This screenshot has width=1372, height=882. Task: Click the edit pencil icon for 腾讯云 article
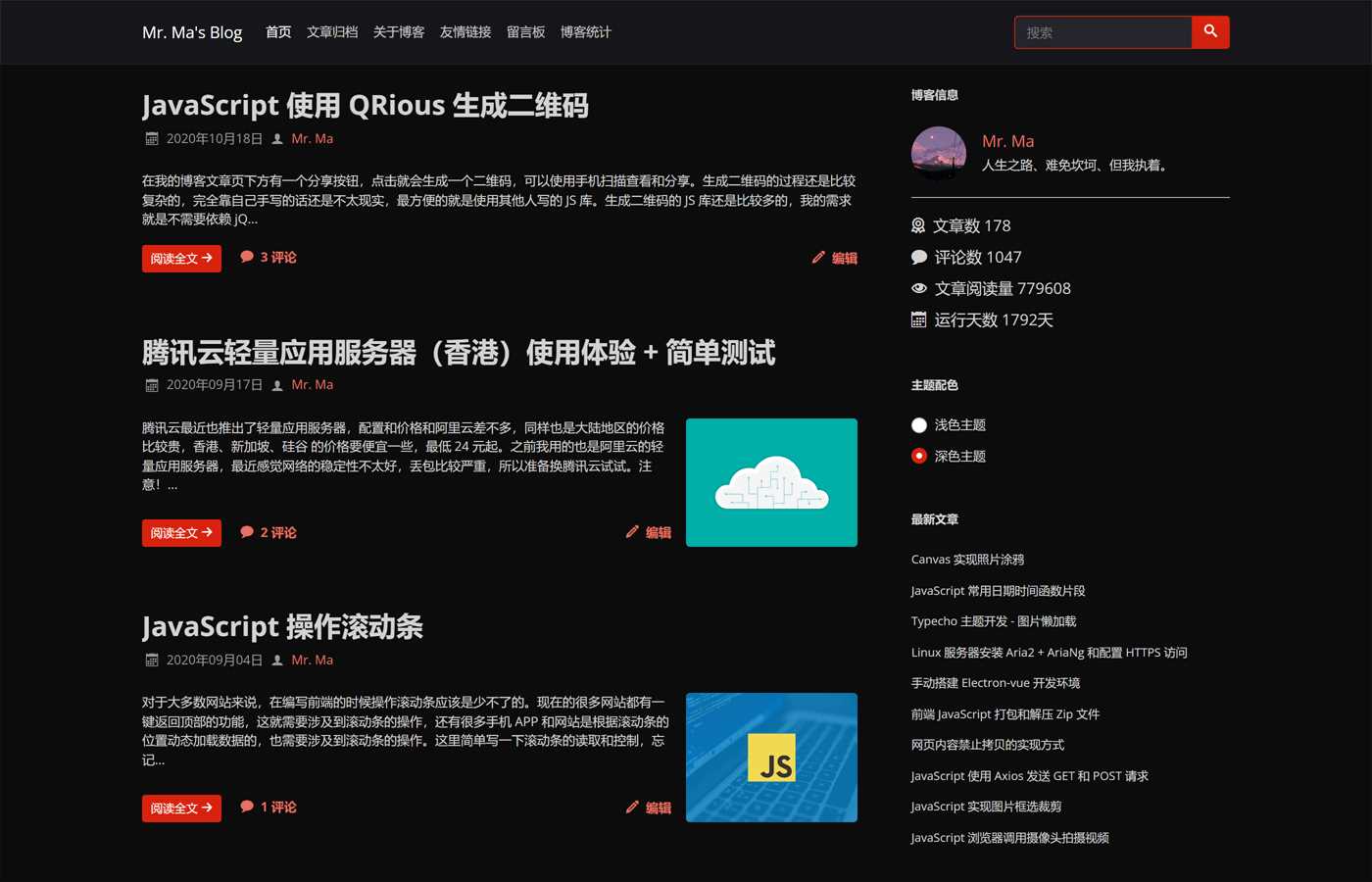click(633, 531)
